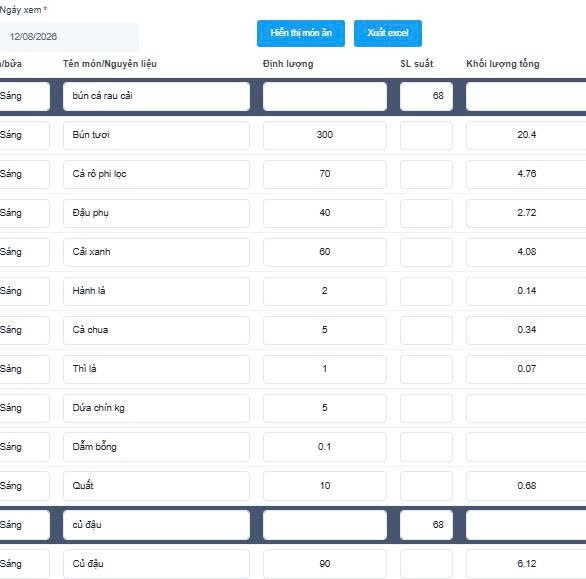
Task: Focus empty Khối lượng tổng field of Dứa chín kg
Action: click(526, 408)
